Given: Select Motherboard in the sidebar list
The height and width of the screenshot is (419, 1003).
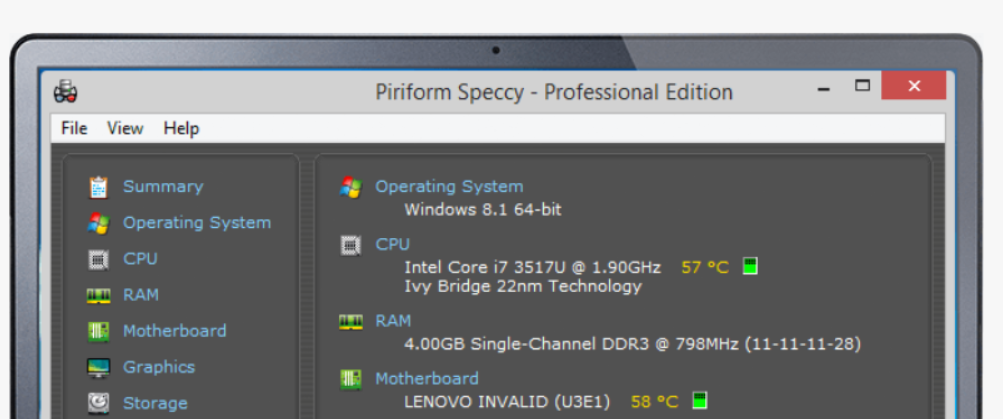Looking at the screenshot, I should coord(175,331).
